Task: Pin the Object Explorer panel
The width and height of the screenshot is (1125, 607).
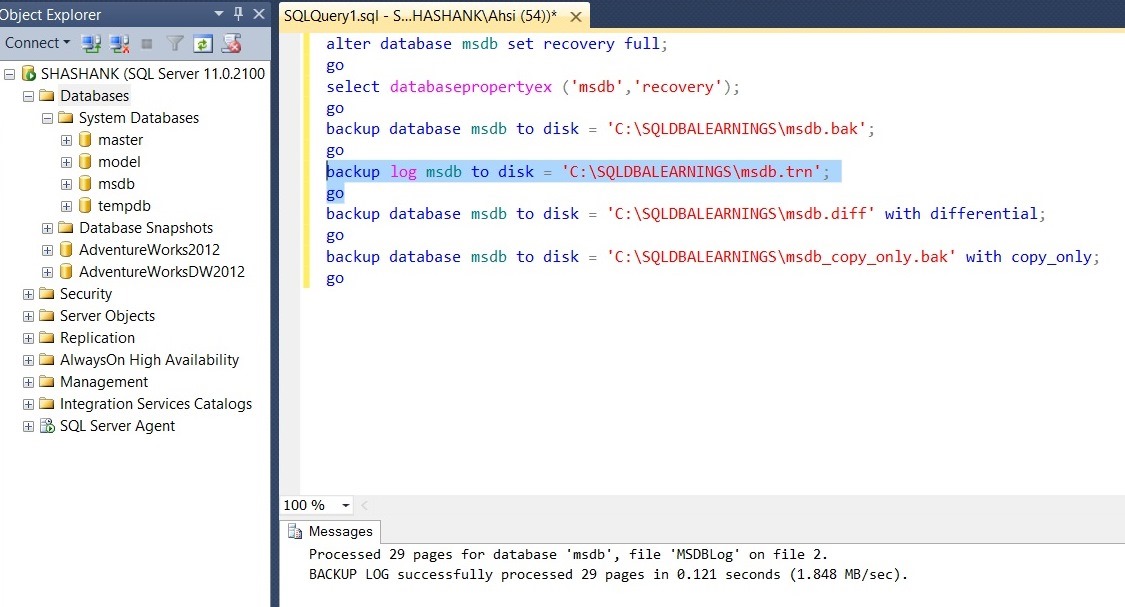Action: tap(239, 14)
